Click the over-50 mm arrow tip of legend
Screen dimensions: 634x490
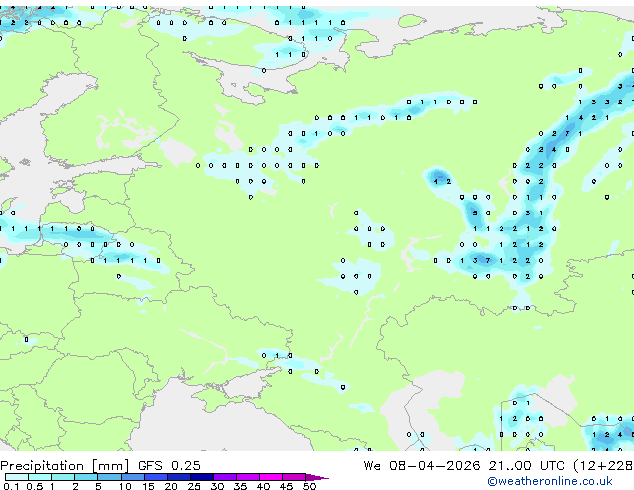(317, 477)
